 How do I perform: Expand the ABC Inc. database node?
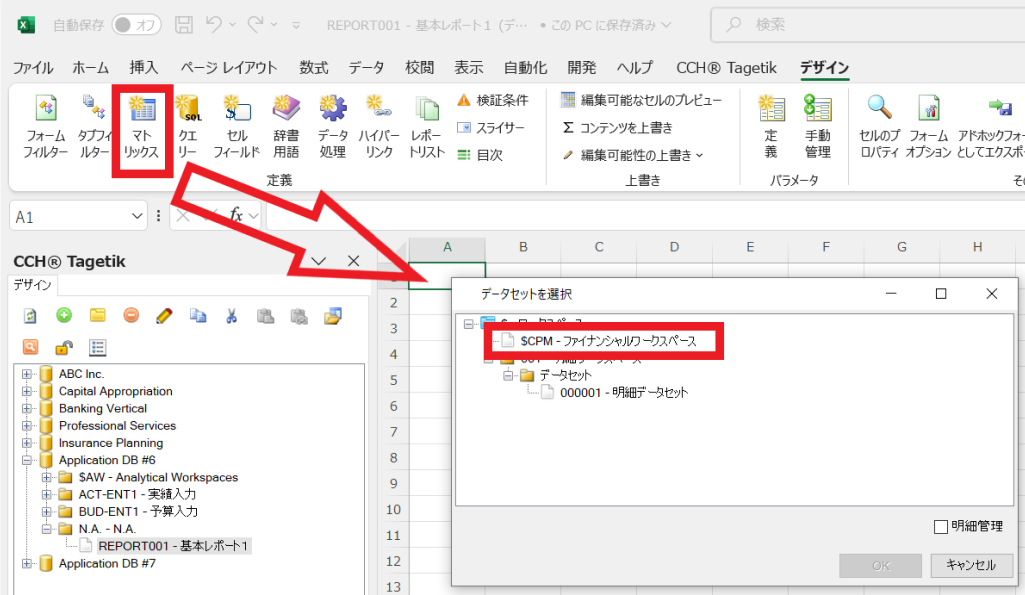[x=27, y=374]
